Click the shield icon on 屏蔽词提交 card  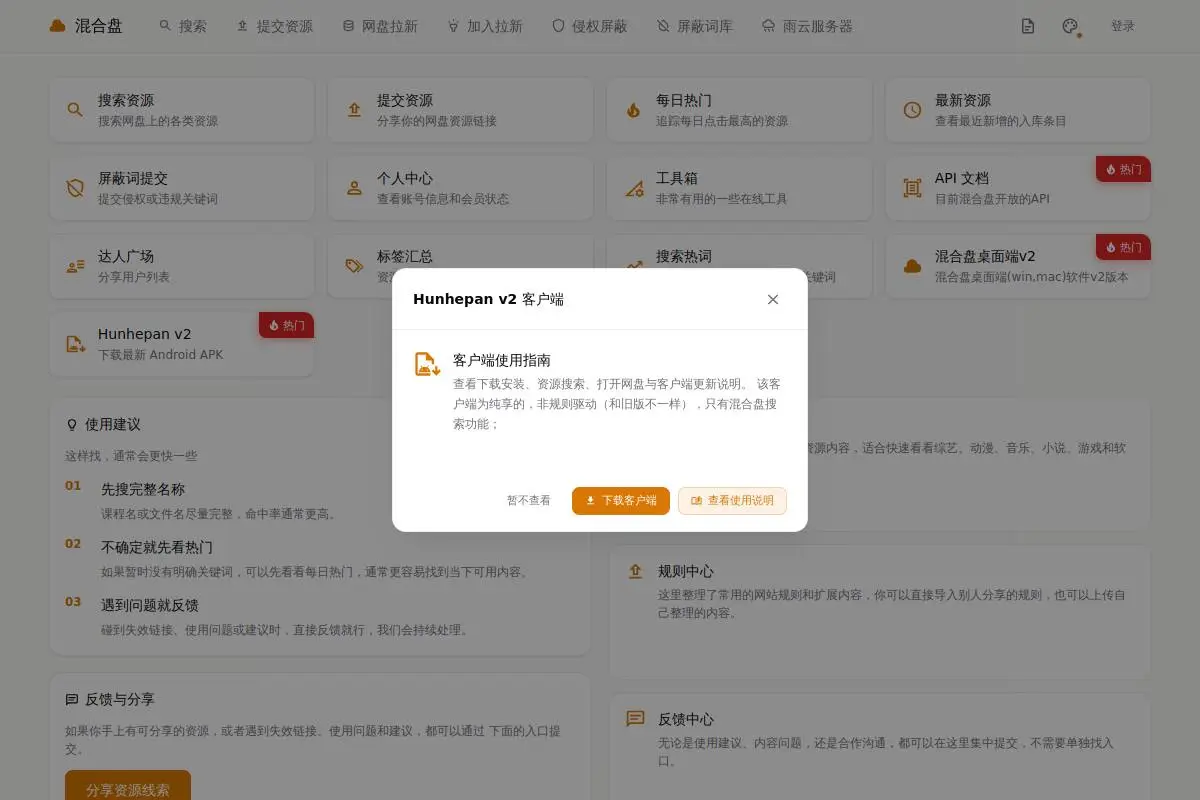coord(75,188)
